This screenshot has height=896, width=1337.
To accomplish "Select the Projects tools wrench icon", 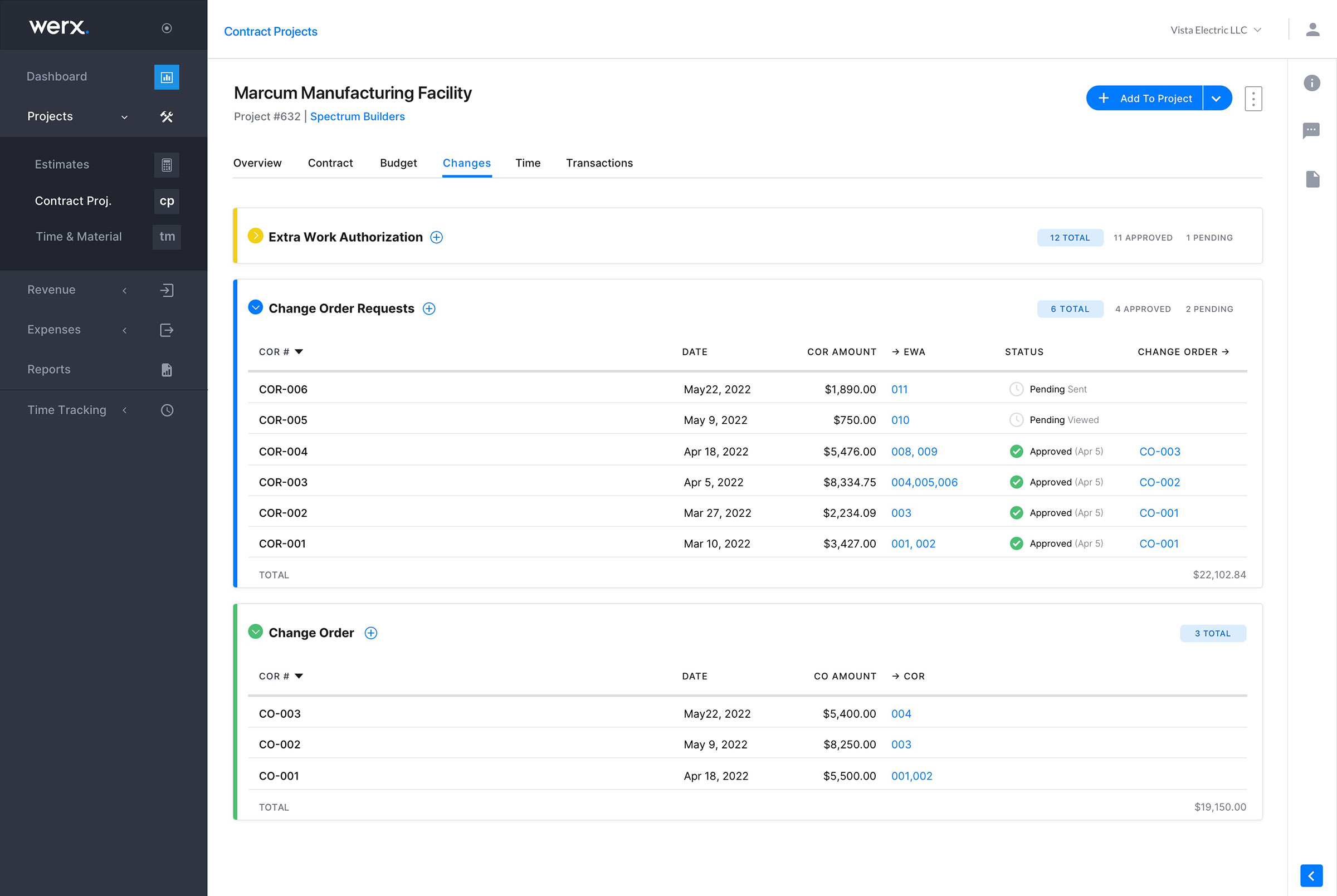I will click(167, 116).
